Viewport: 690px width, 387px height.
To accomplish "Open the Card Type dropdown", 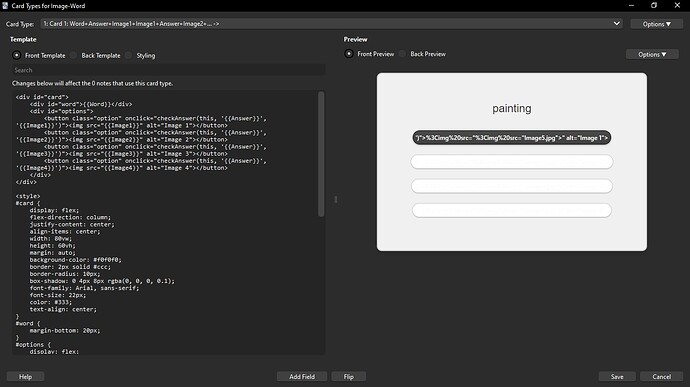I will click(x=331, y=24).
